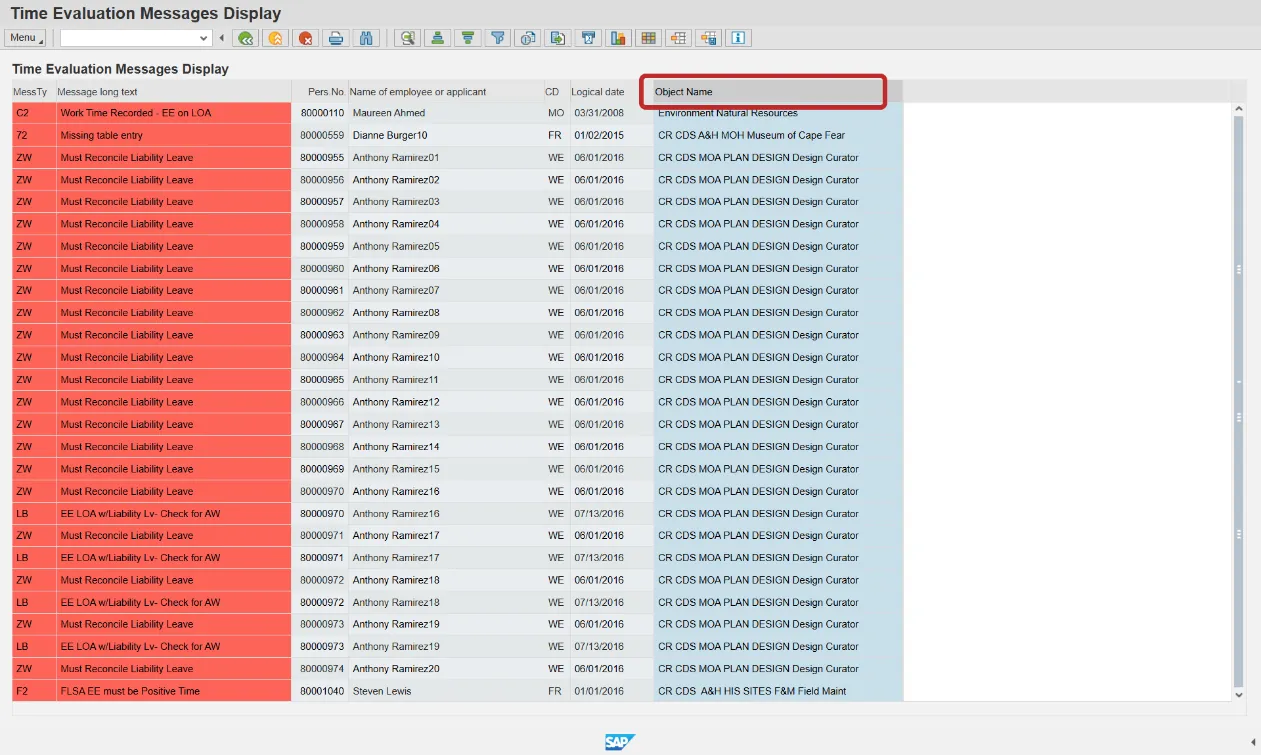Viewport: 1261px width, 755px height.
Task: Click employee name Steven Lewis
Action: (x=446, y=691)
